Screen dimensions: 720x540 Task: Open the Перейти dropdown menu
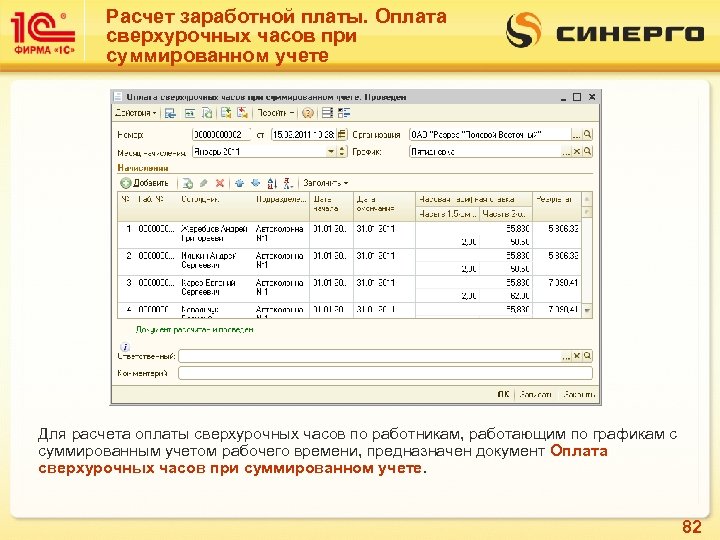pos(276,113)
